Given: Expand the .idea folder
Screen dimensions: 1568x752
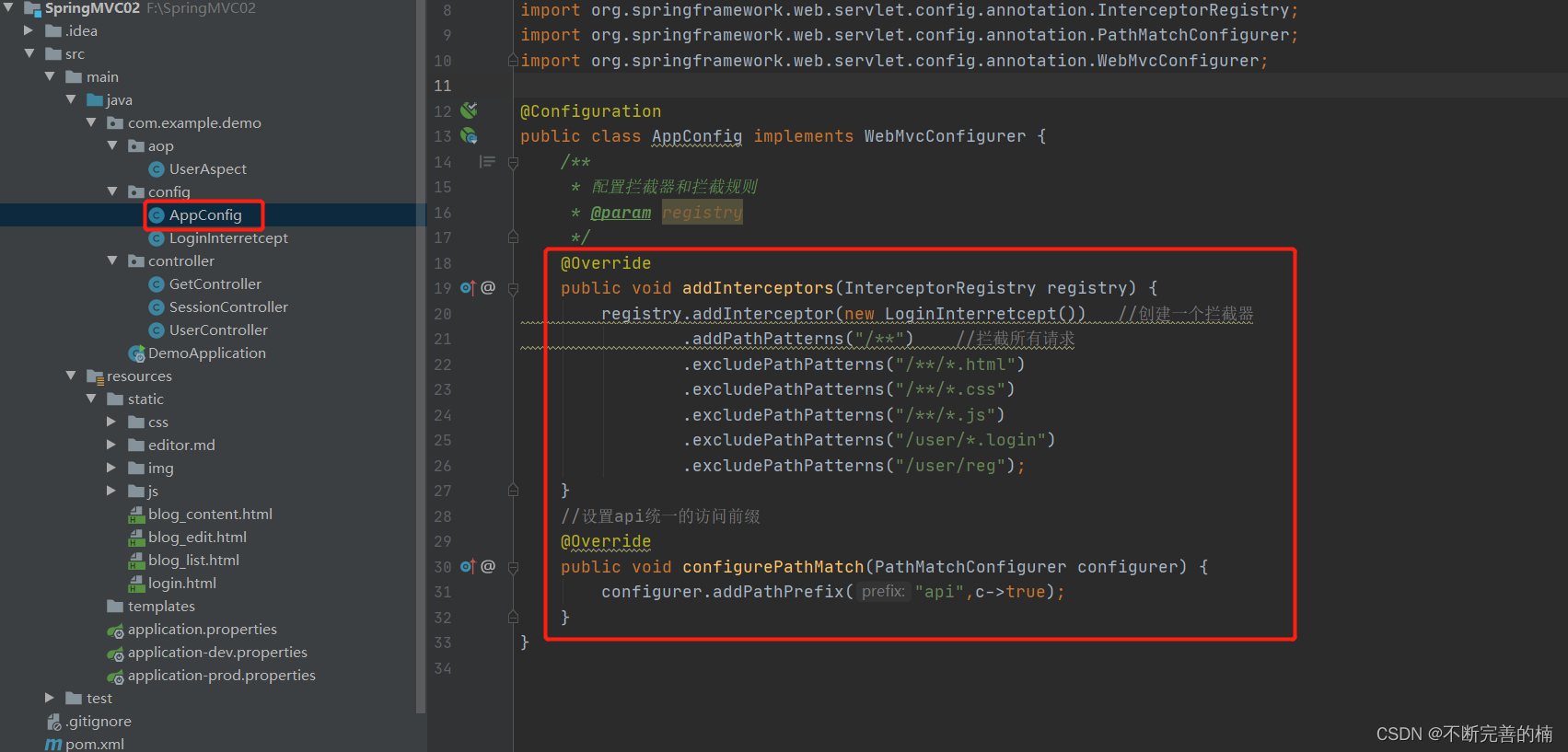Looking at the screenshot, I should pos(29,30).
